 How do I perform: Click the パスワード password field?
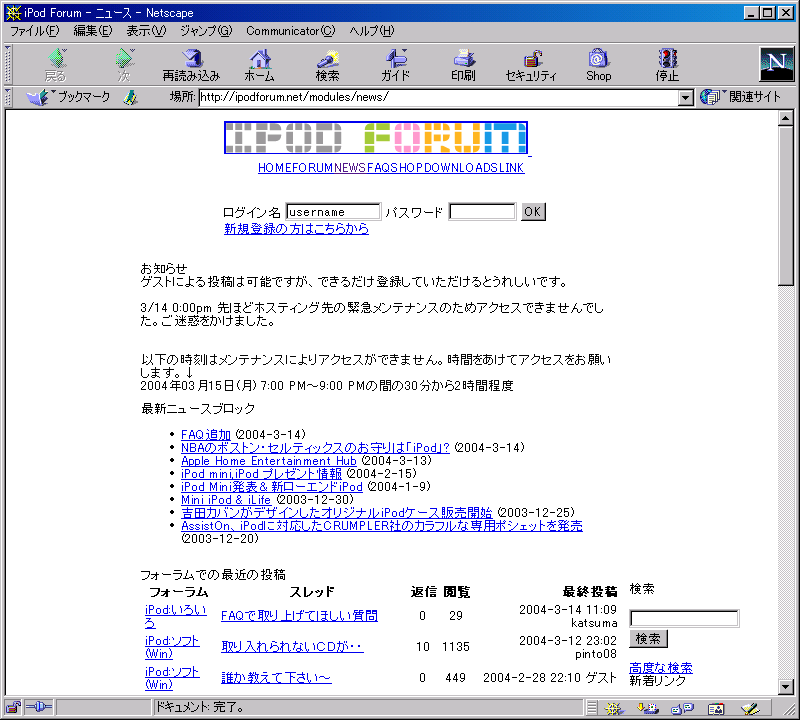(482, 212)
